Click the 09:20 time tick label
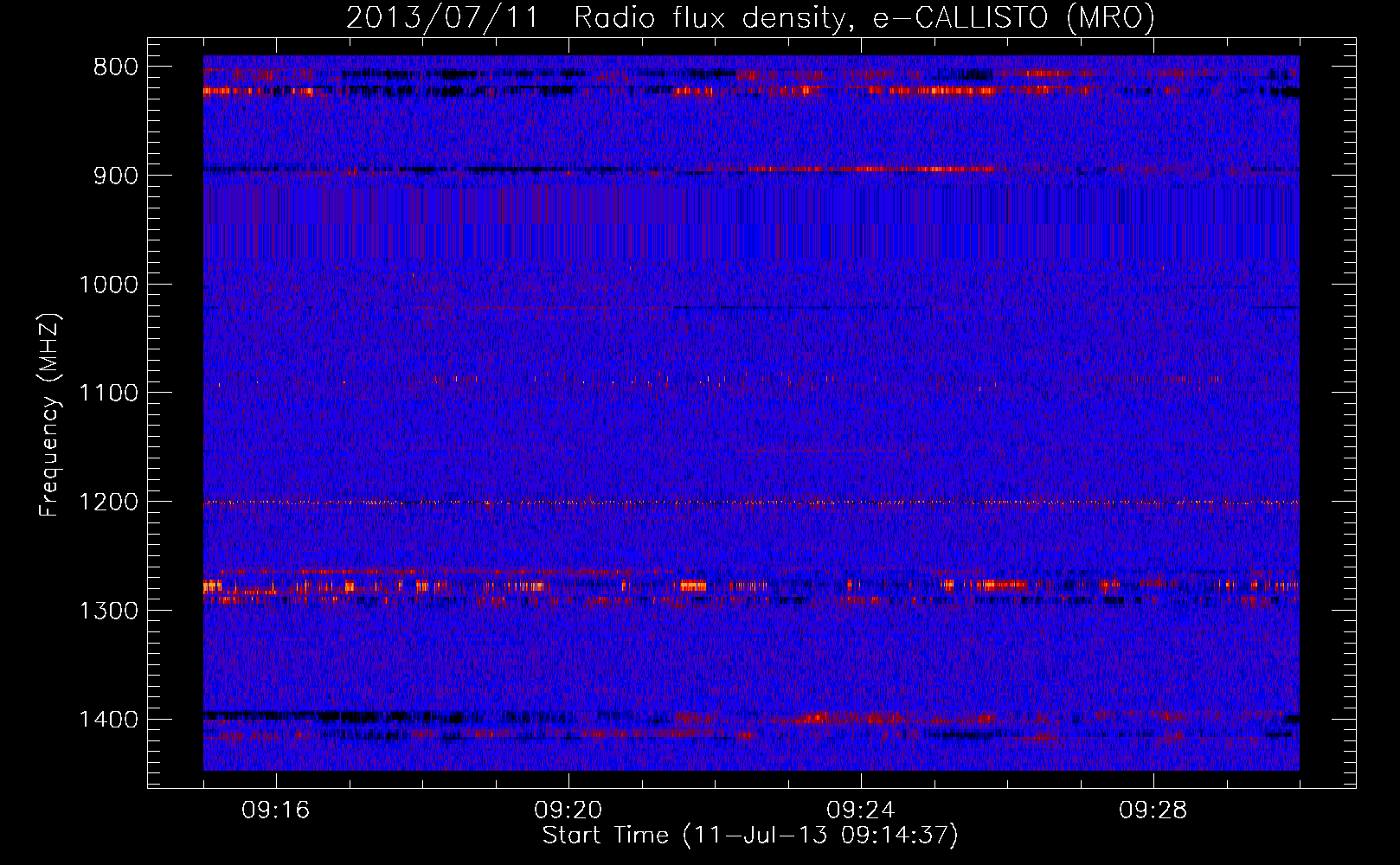 point(568,811)
